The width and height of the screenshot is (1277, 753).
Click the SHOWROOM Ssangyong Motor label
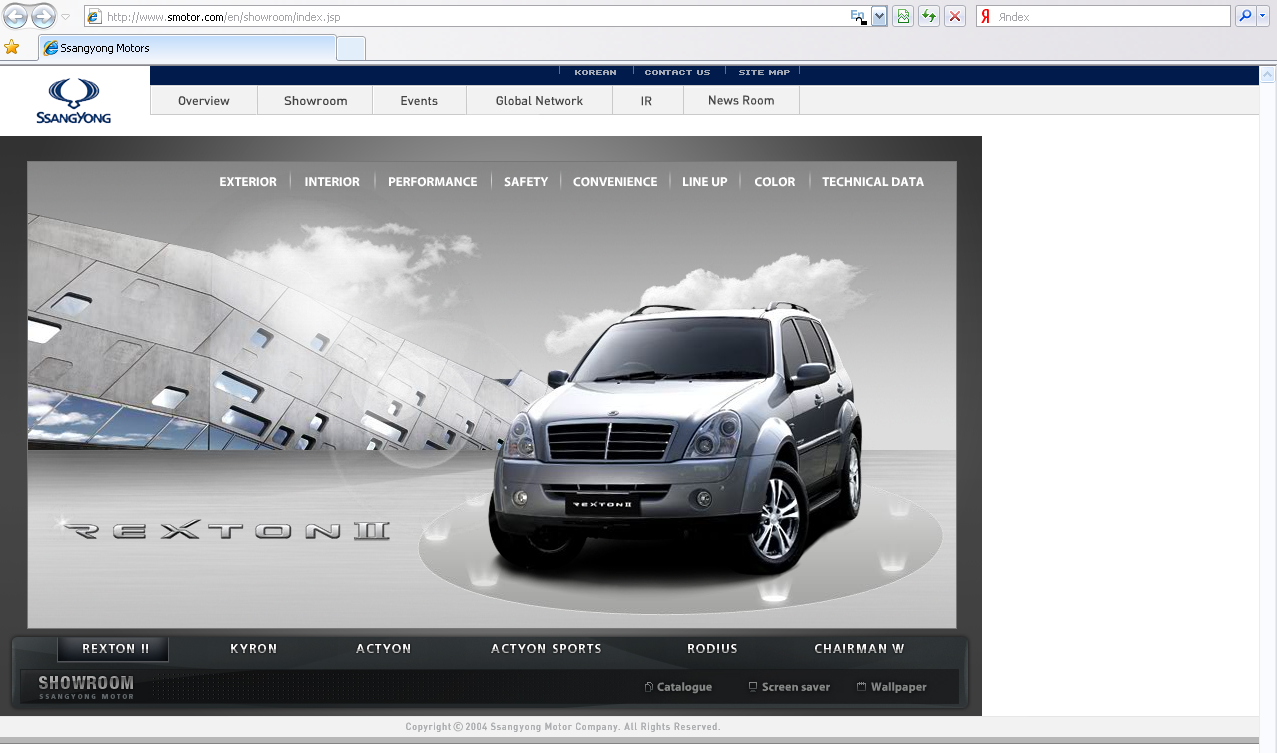[86, 687]
